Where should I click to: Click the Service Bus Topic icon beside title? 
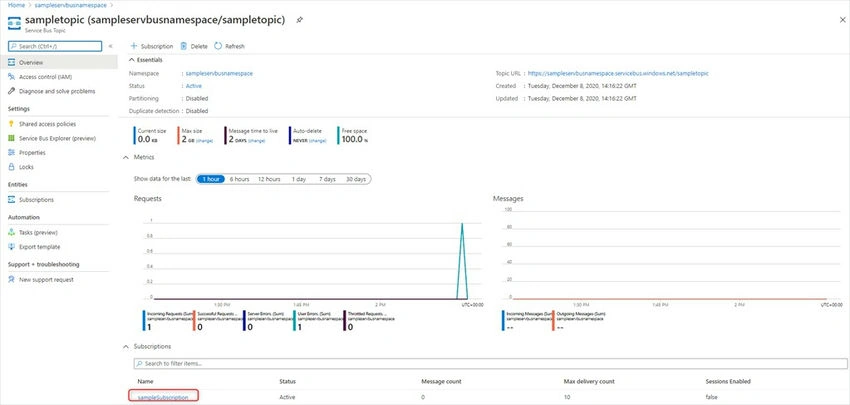click(14, 23)
